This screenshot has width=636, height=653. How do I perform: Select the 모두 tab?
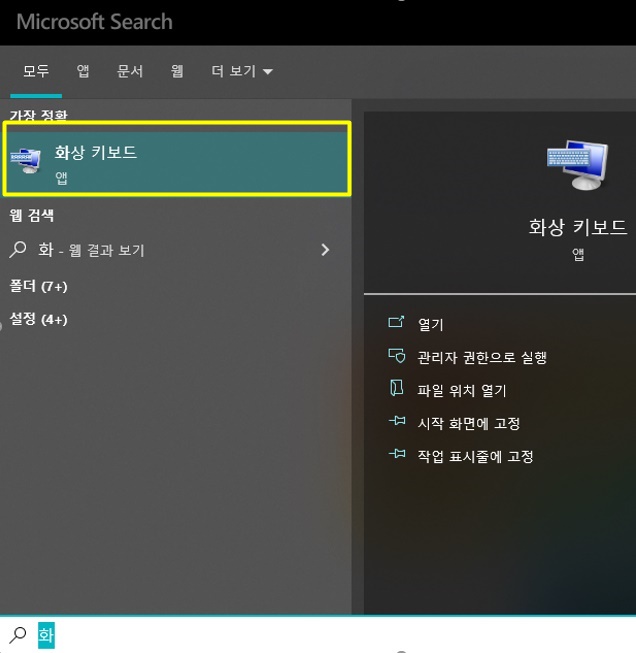[x=36, y=71]
